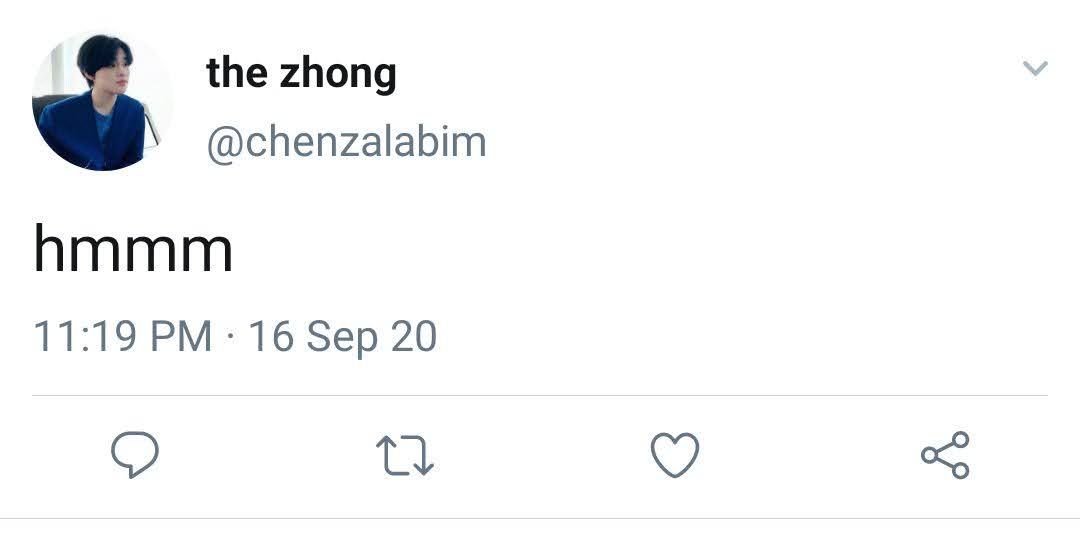Visit the @chenzalabim handle link

click(x=346, y=143)
